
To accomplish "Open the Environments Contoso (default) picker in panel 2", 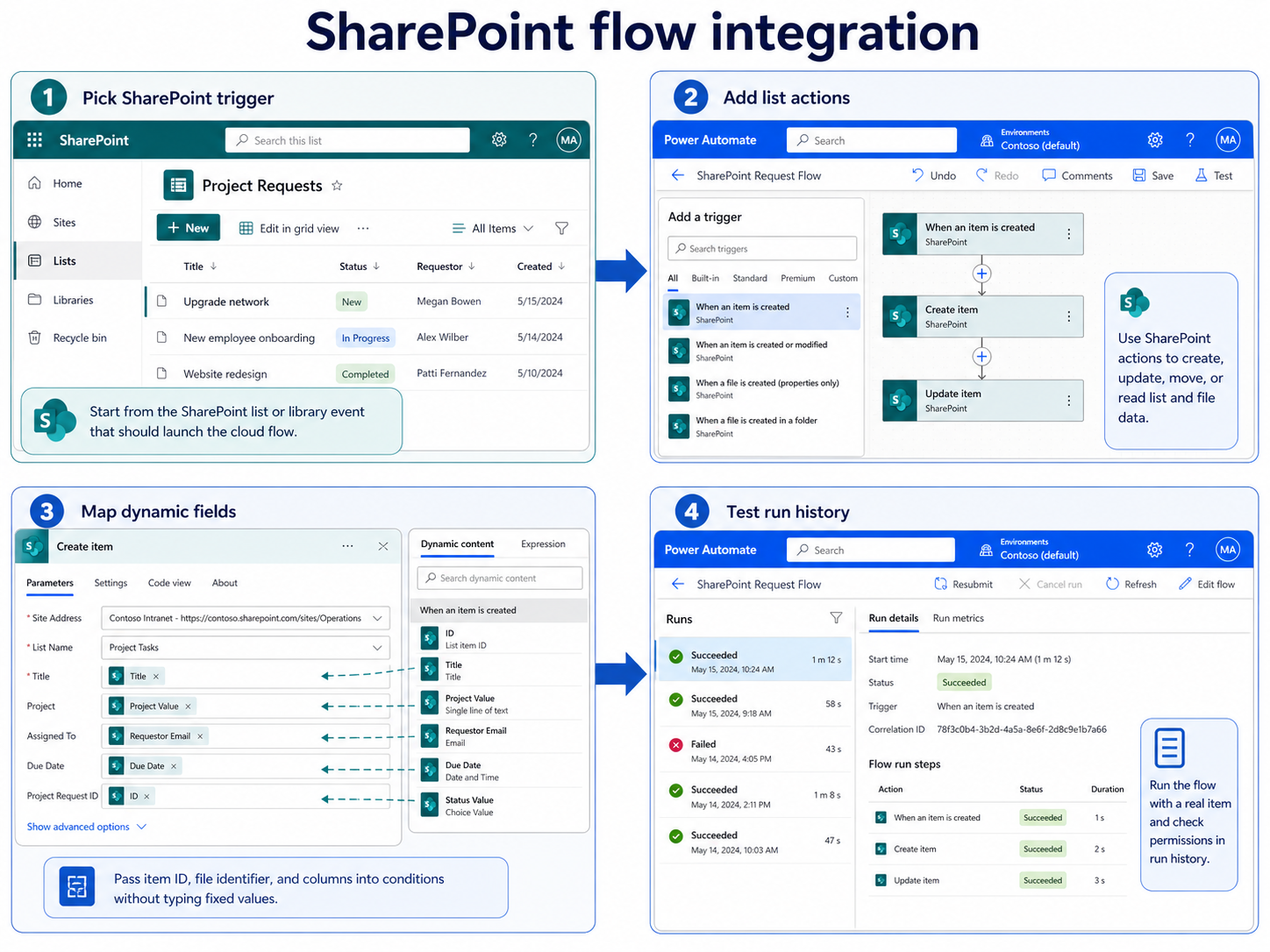I will click(x=1030, y=139).
